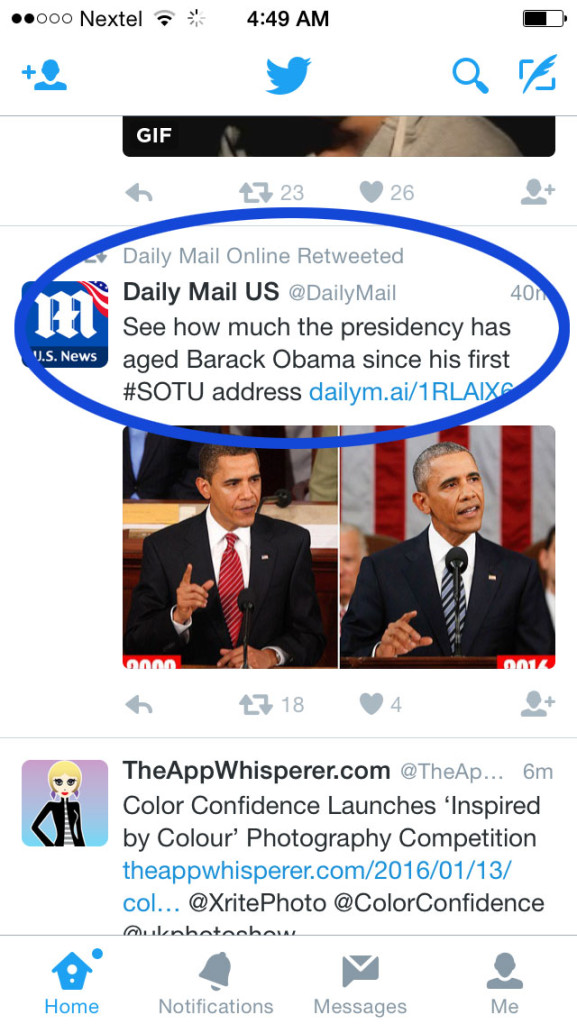577x1024 pixels.
Task: Open search with the magnifier icon
Action: (470, 76)
